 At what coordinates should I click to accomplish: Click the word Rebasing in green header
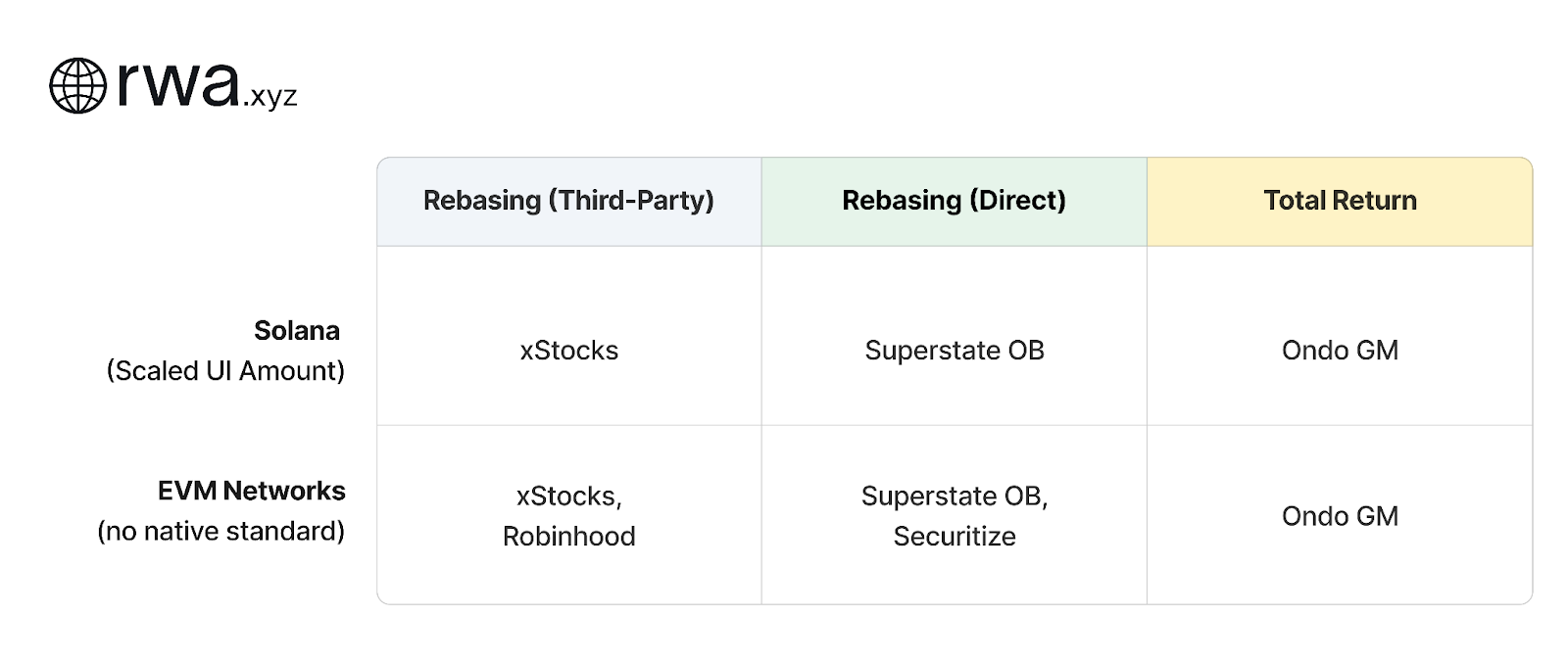click(901, 201)
